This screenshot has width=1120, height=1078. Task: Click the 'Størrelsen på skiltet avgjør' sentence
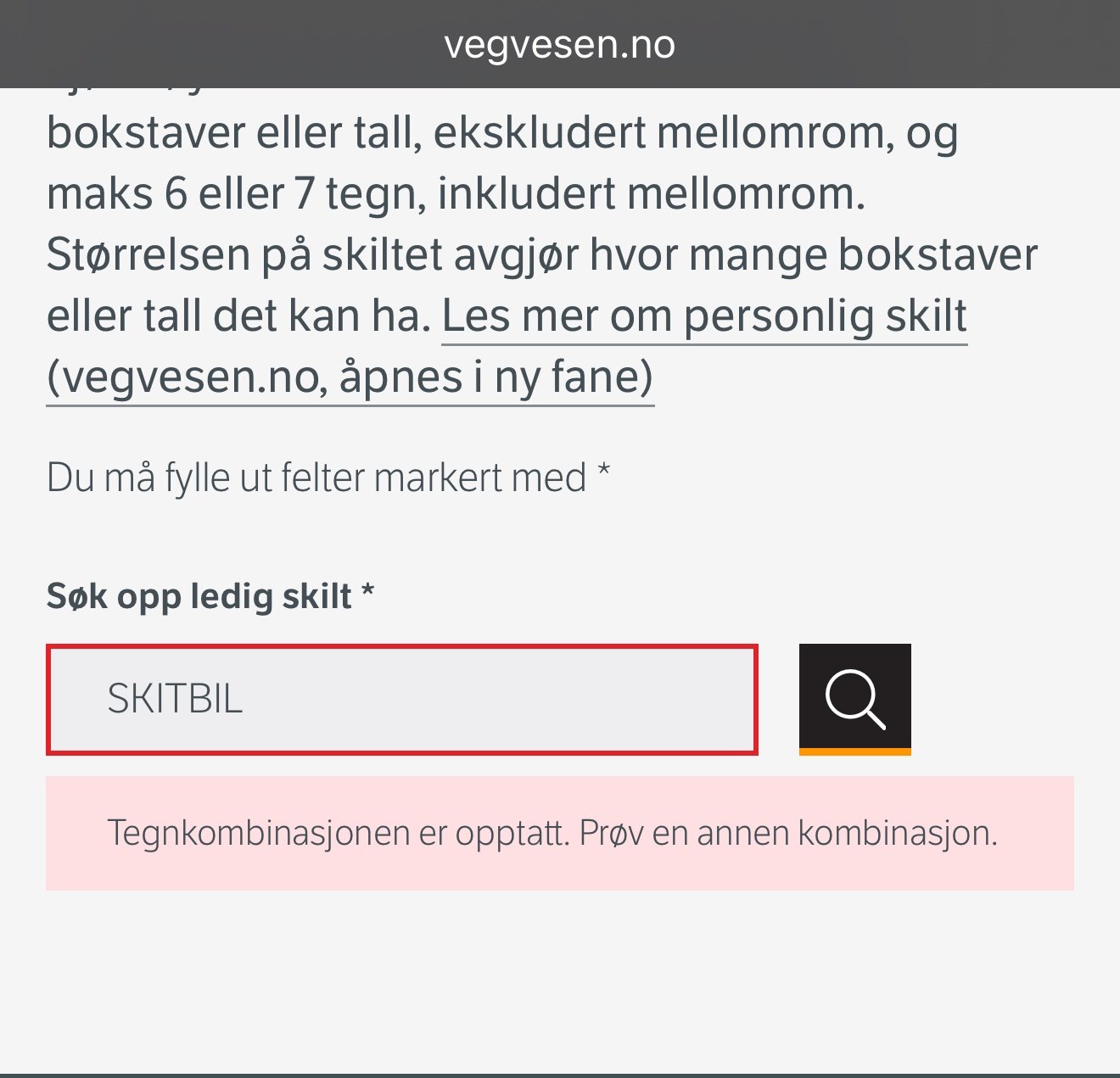[542, 255]
